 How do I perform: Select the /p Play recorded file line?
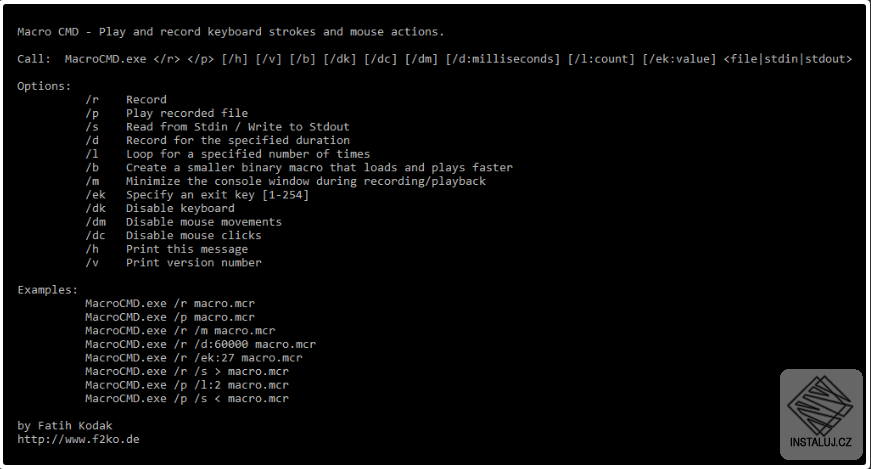(167, 113)
